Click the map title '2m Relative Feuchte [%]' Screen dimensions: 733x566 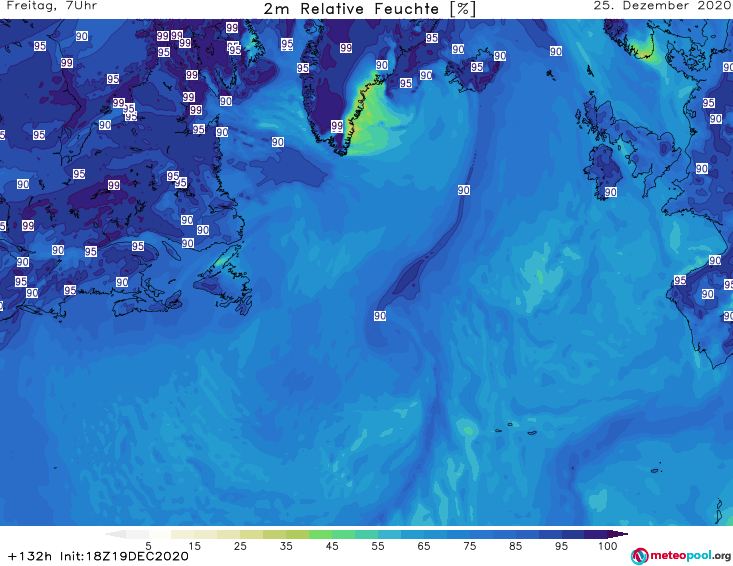tap(370, 9)
